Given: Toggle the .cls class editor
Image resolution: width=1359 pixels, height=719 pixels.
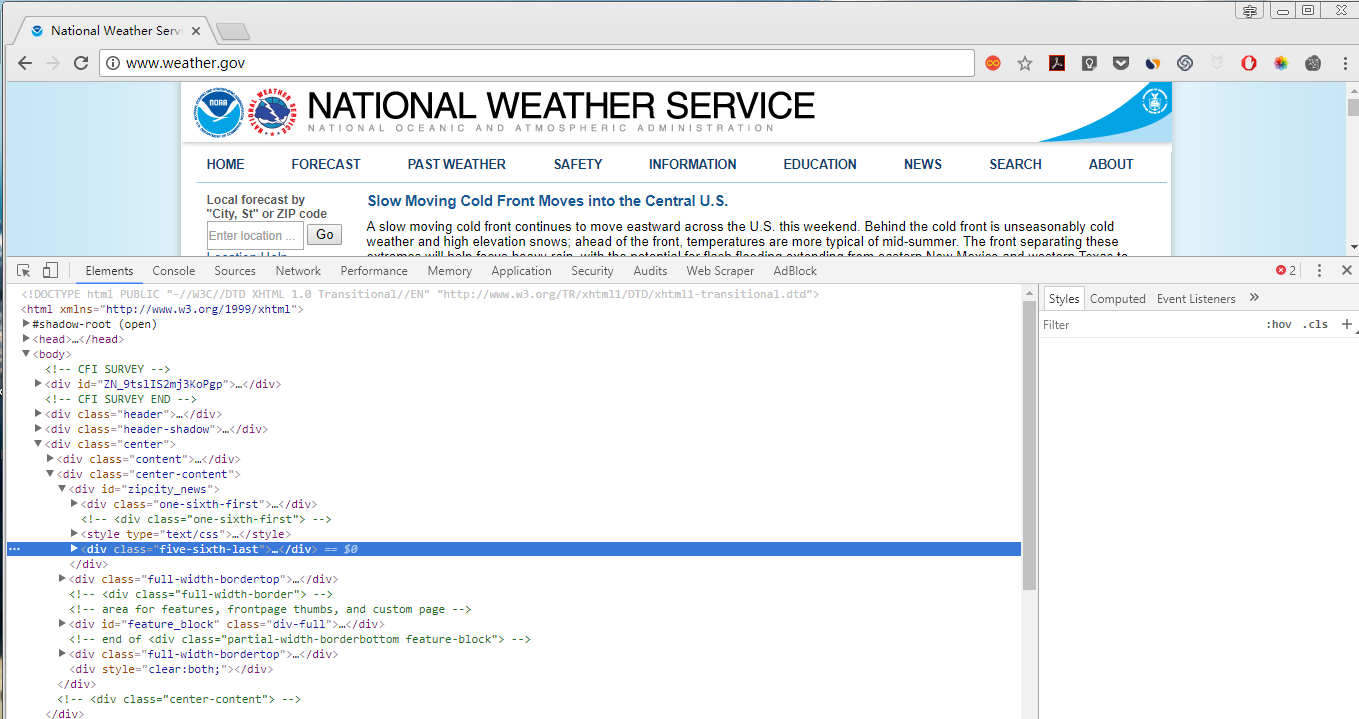Looking at the screenshot, I should click(1315, 324).
